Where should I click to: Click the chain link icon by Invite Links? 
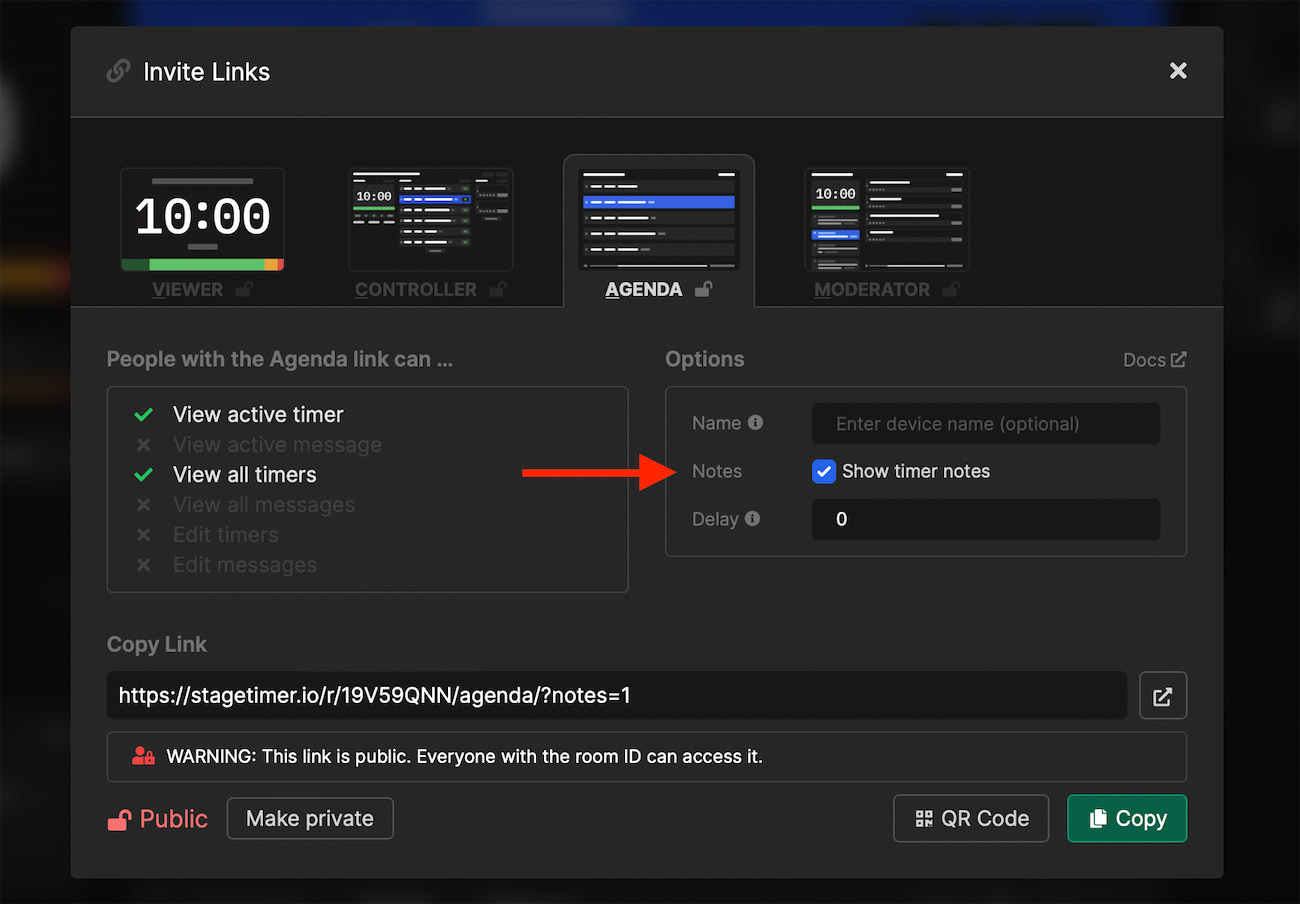[118, 72]
